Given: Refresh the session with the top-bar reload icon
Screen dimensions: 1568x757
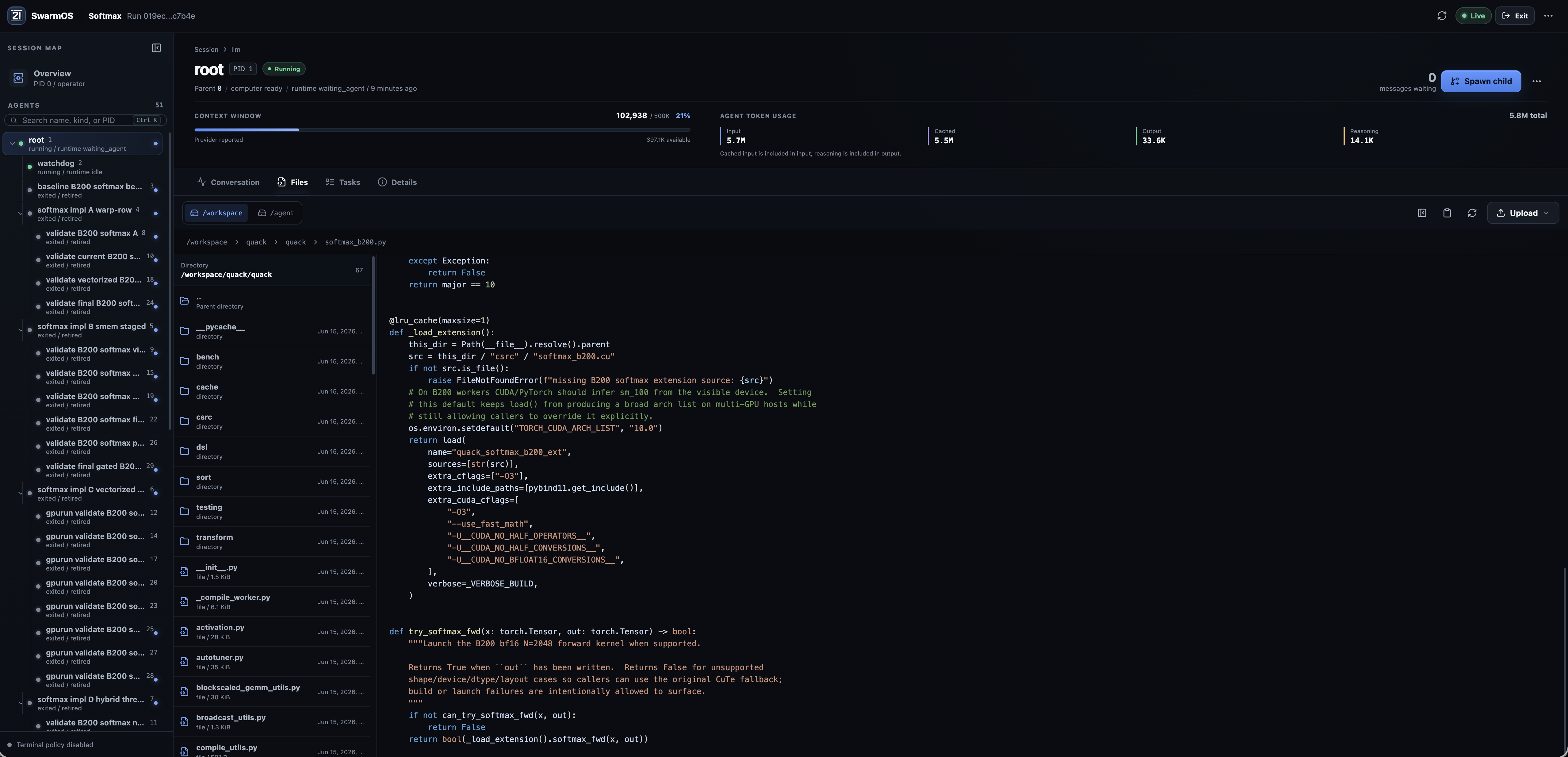Looking at the screenshot, I should coord(1441,16).
